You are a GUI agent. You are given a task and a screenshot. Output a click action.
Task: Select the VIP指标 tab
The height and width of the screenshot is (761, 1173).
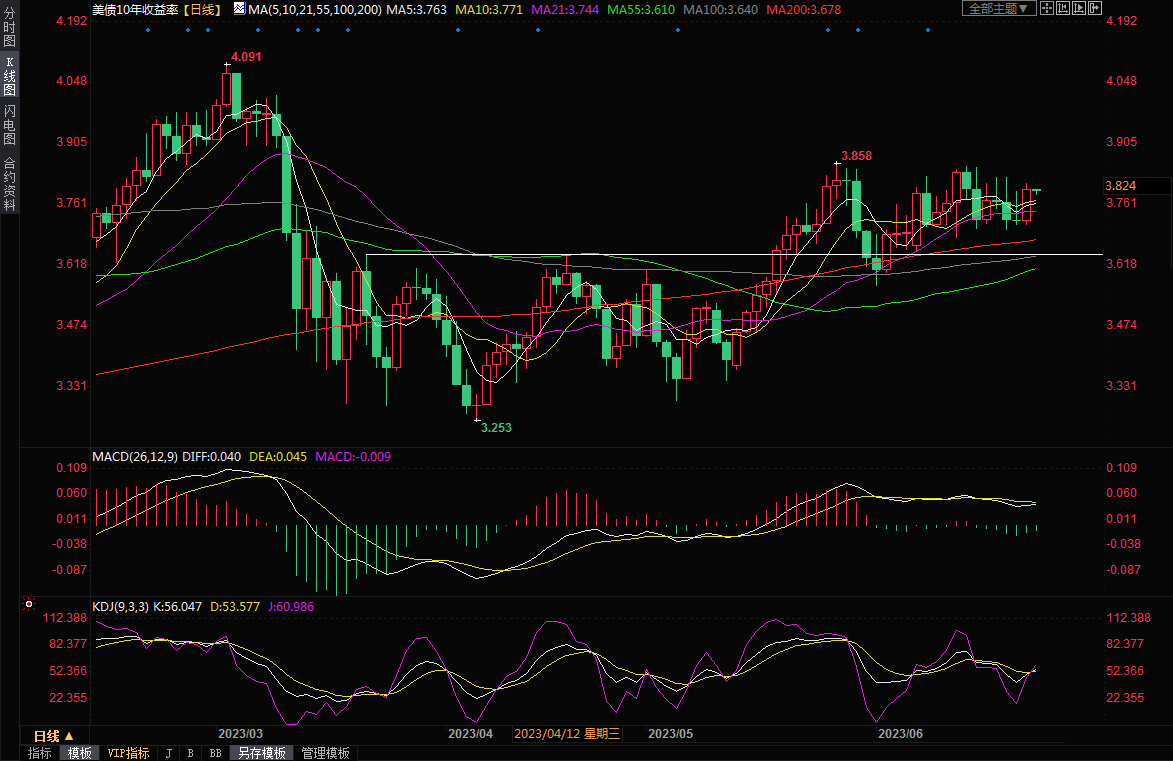(128, 753)
